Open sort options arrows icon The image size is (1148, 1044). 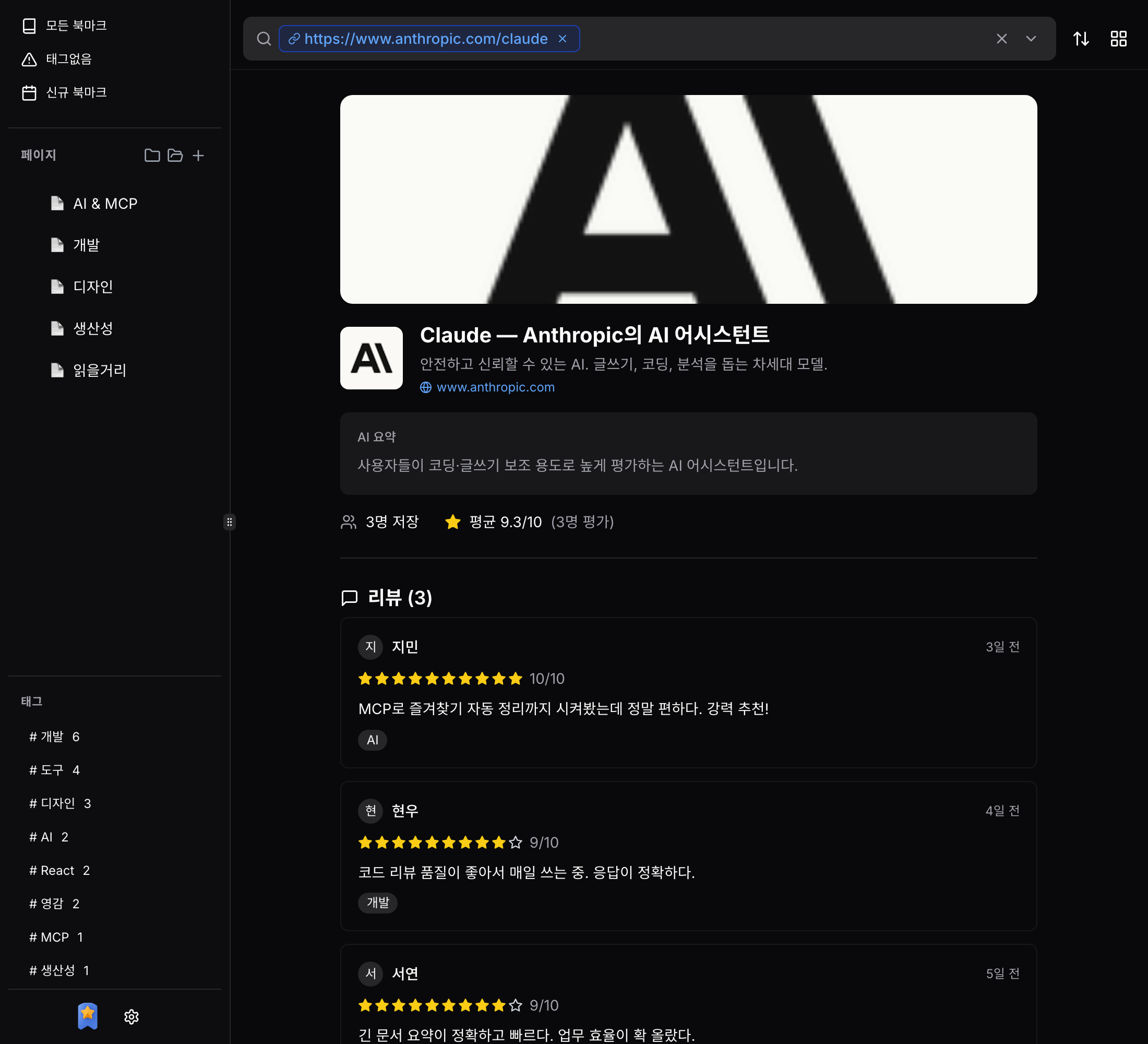tap(1081, 39)
